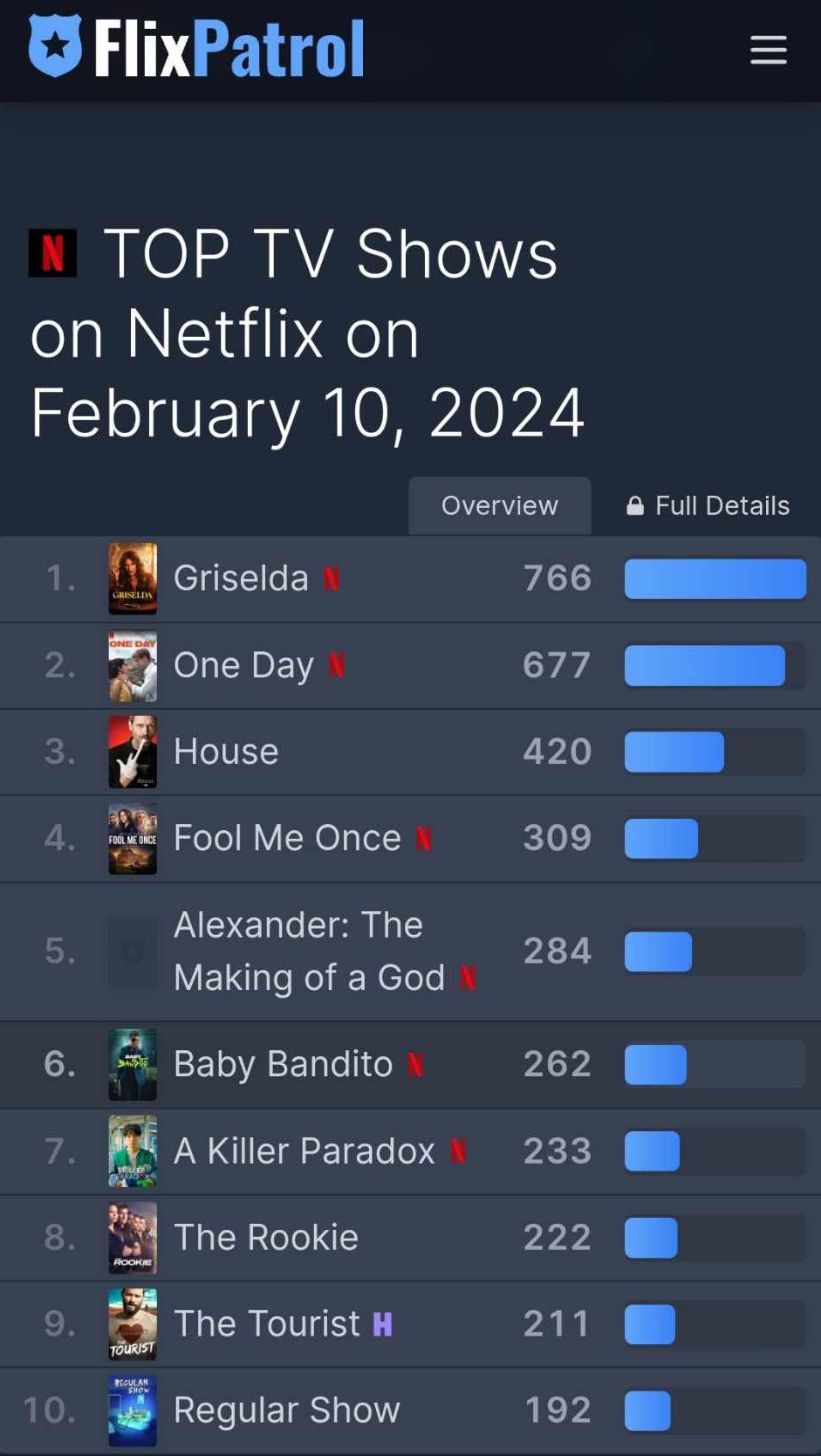821x1456 pixels.
Task: Click the Netflix icon next to One Day
Action: tap(337, 666)
